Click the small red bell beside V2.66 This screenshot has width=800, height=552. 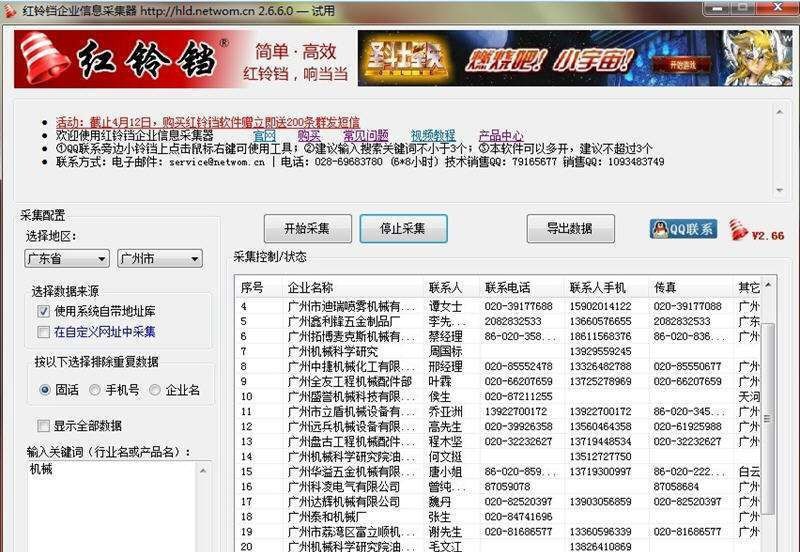point(738,230)
